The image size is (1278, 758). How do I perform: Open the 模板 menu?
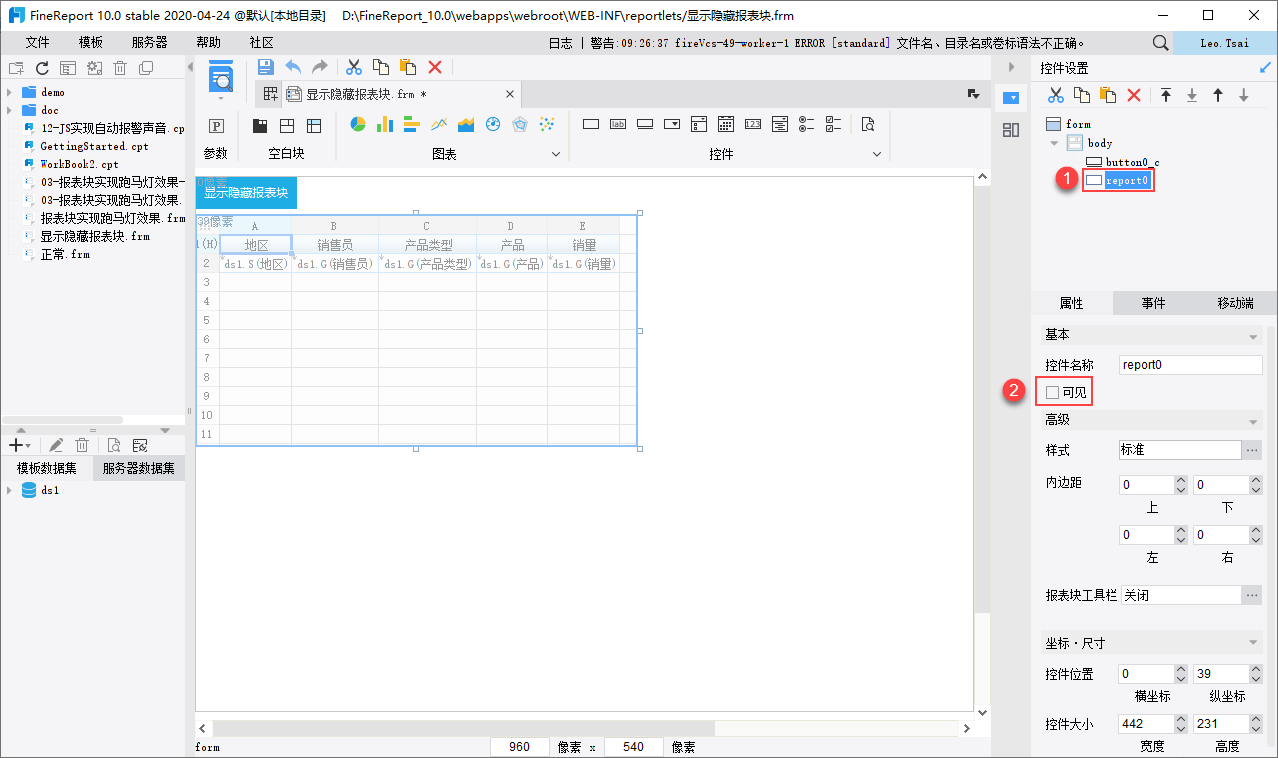tap(91, 43)
